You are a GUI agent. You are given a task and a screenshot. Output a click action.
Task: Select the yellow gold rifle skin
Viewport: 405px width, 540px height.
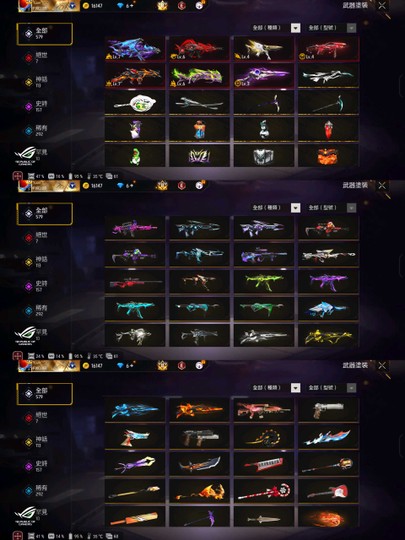[328, 335]
